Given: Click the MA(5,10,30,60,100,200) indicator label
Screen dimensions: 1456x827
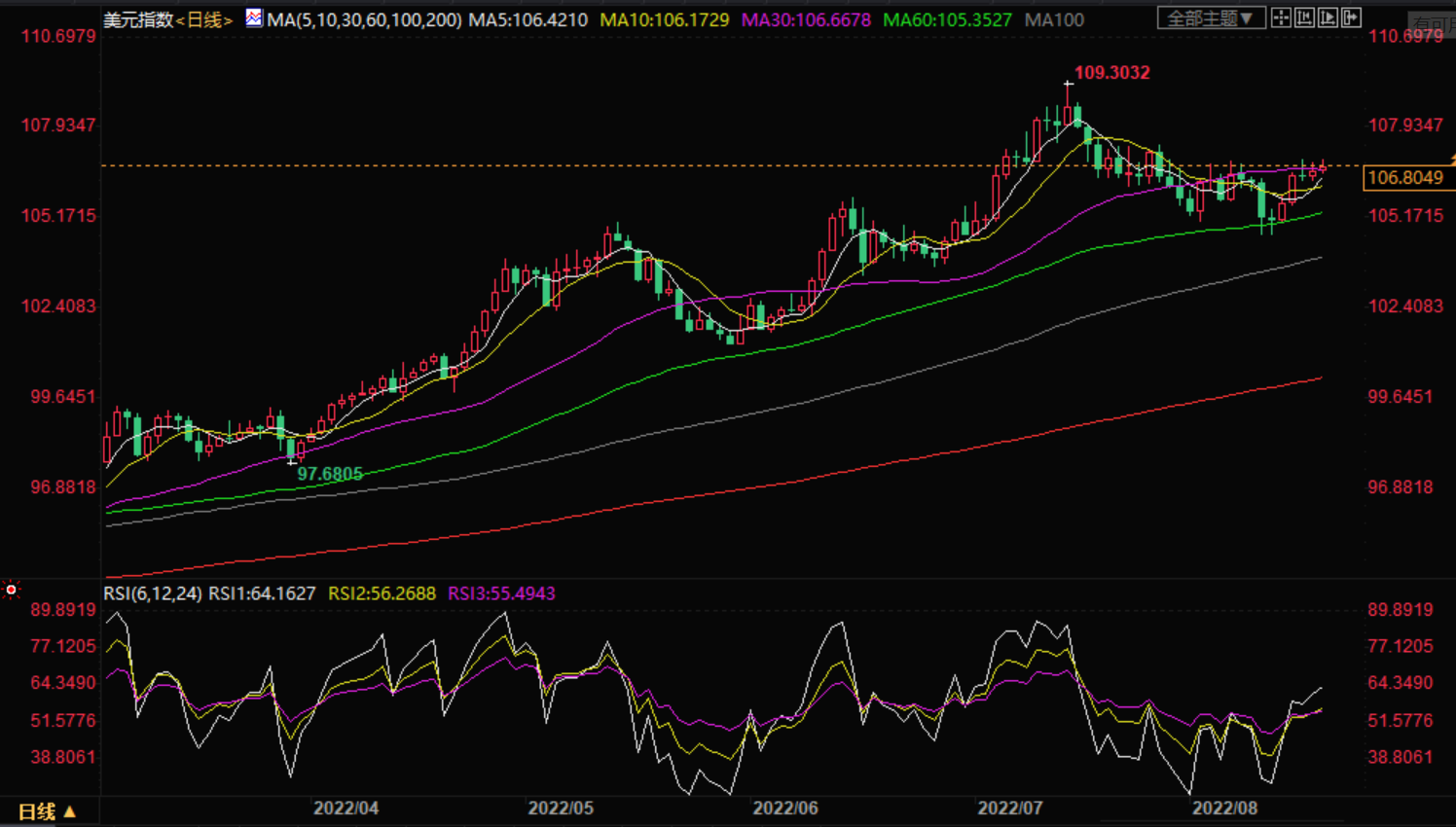Looking at the screenshot, I should pos(364,19).
